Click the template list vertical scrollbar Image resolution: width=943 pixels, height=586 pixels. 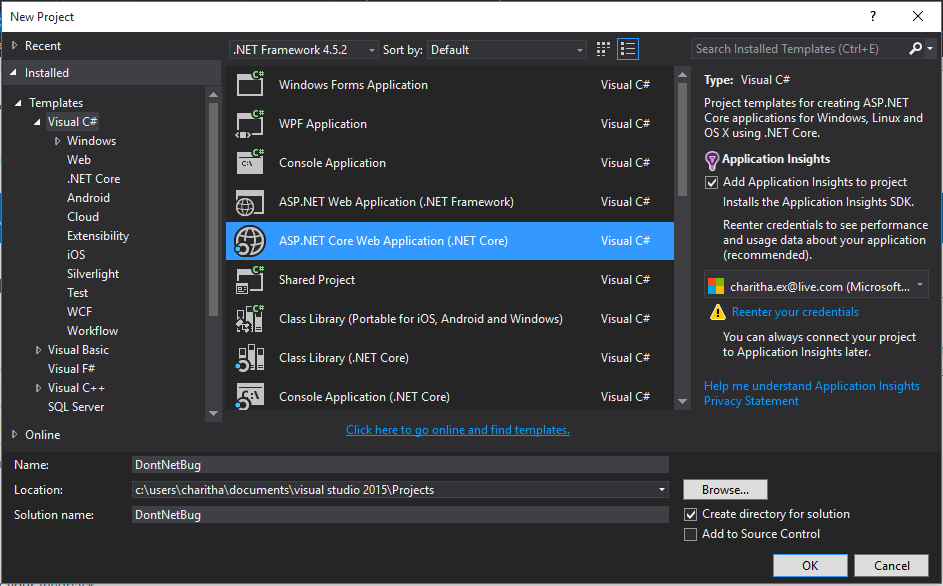tap(683, 240)
